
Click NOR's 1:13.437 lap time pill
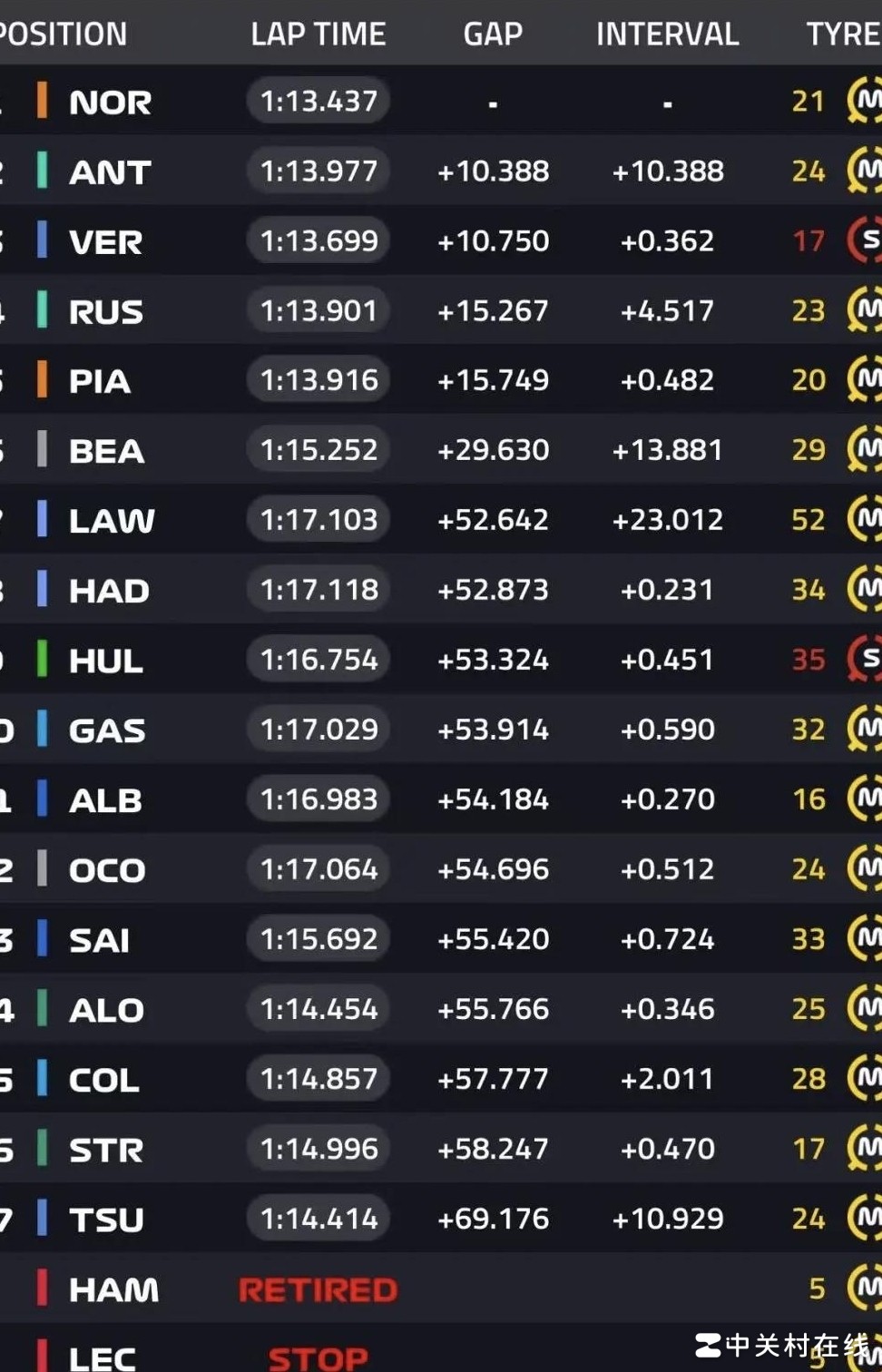pyautogui.click(x=318, y=101)
